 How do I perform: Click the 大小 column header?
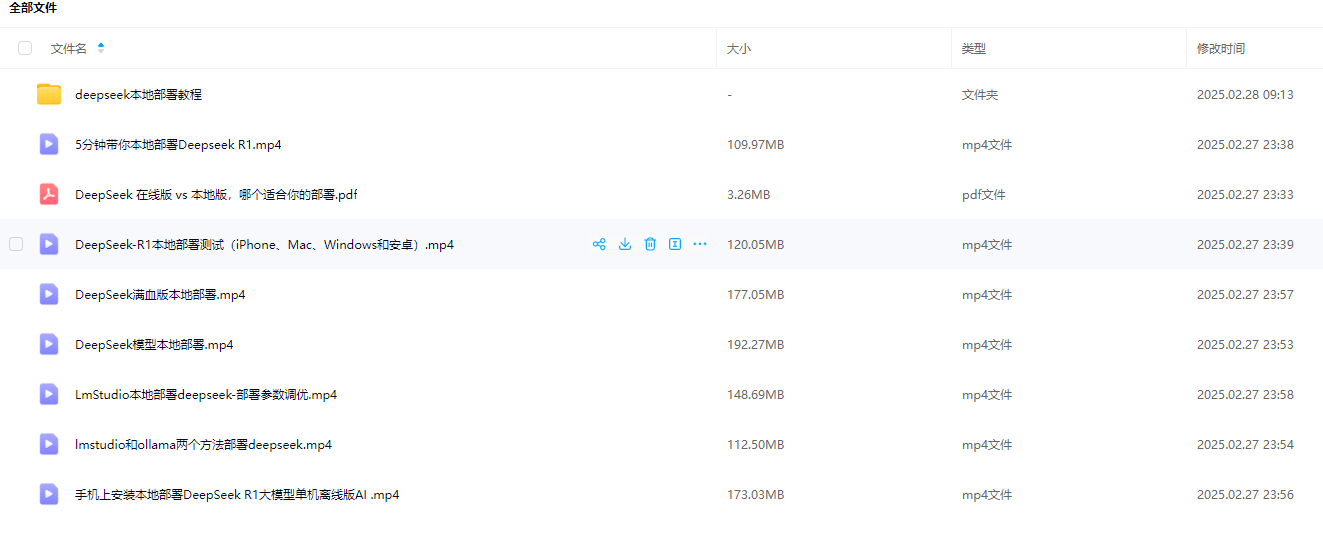pyautogui.click(x=738, y=48)
